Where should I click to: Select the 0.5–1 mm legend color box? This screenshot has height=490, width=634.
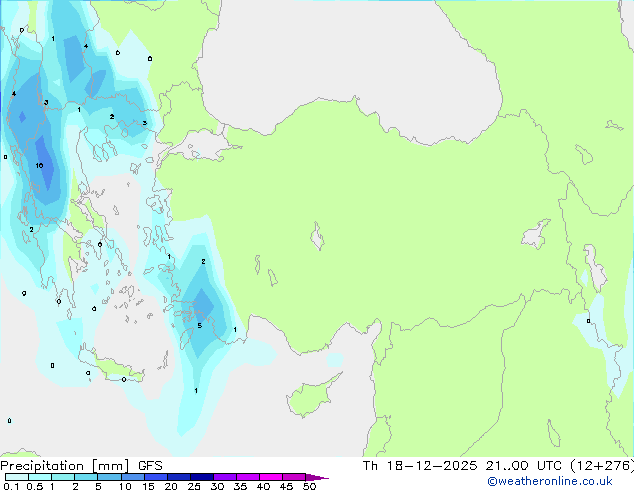click(x=40, y=477)
